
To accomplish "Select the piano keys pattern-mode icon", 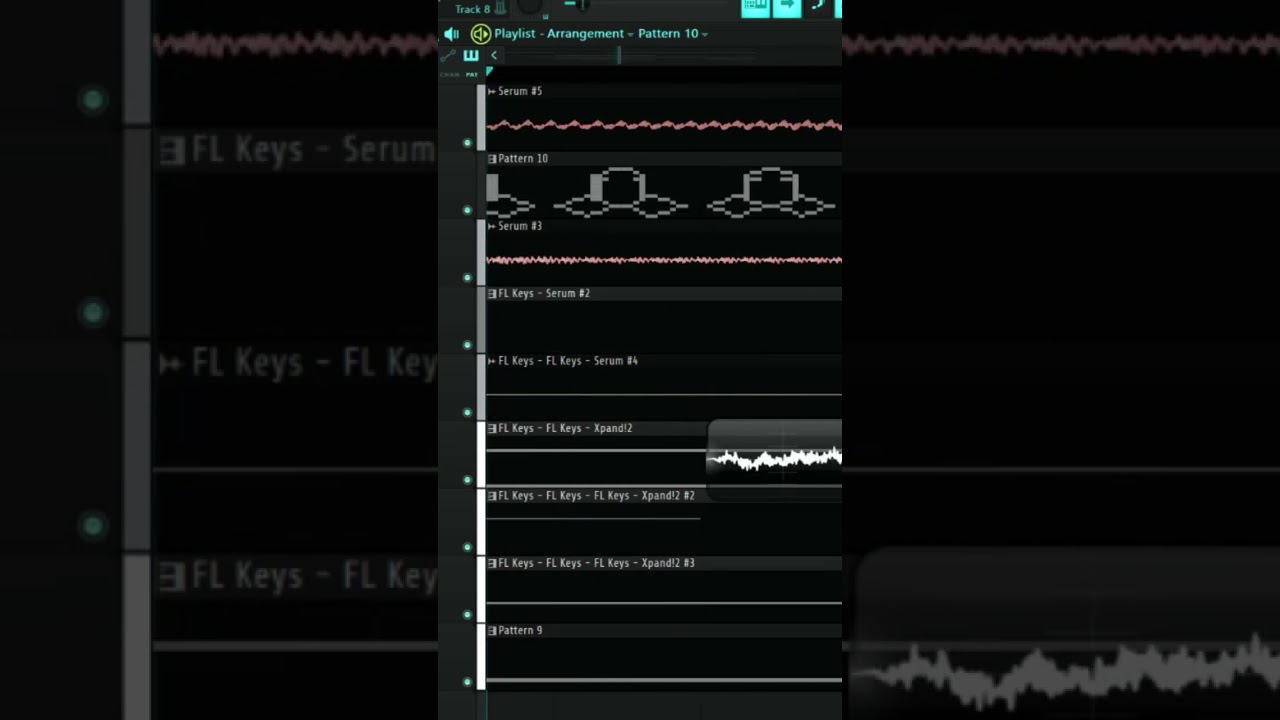I will [471, 55].
